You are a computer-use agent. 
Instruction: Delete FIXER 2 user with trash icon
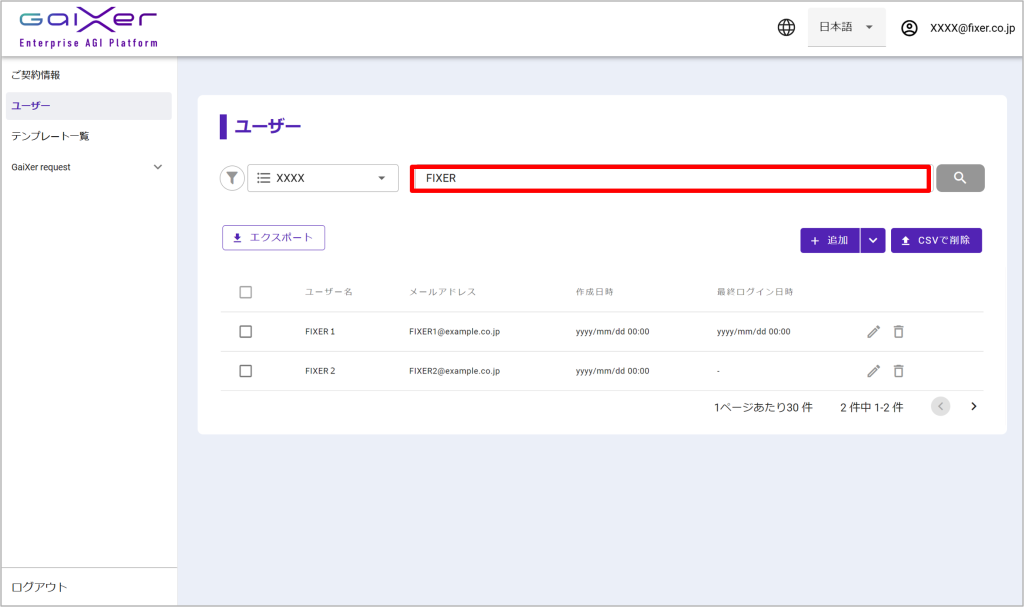[898, 371]
